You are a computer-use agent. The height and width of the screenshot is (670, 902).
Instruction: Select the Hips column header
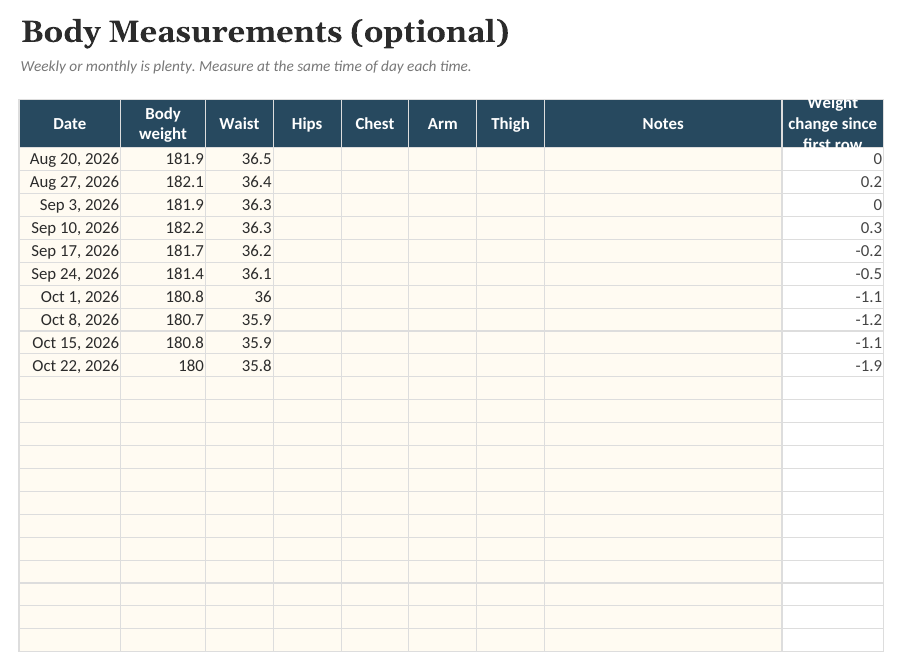307,124
